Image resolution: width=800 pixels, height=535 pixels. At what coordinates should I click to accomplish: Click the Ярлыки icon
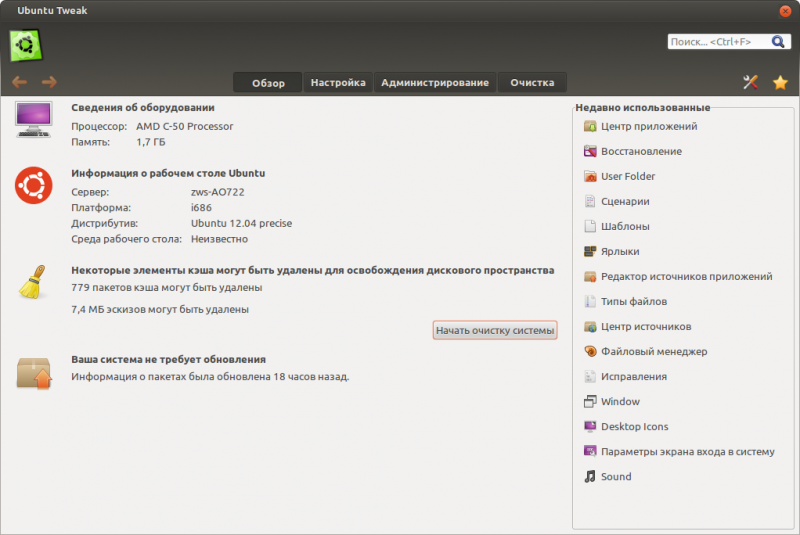(x=590, y=251)
